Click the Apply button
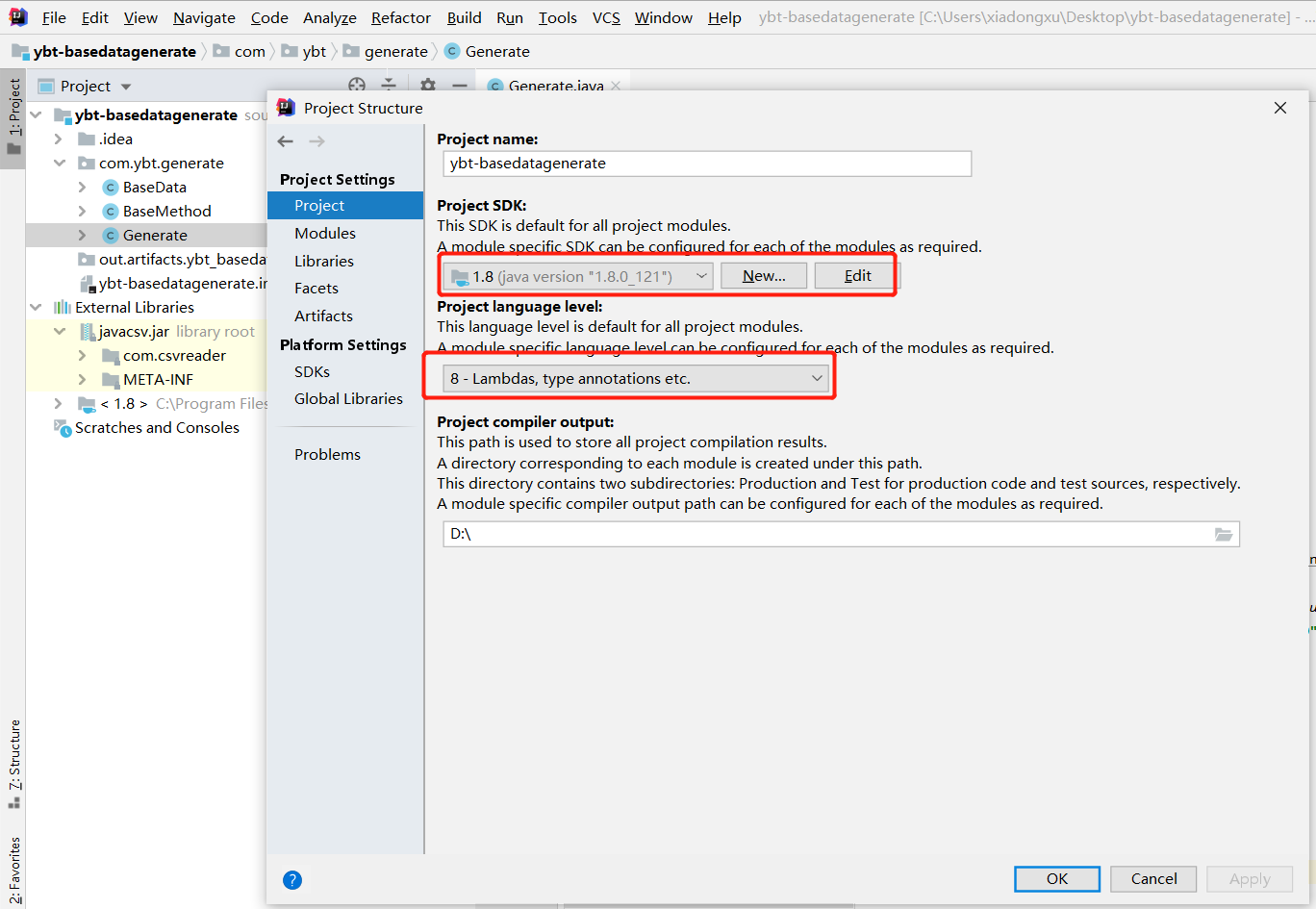This screenshot has width=1316, height=909. tap(1250, 879)
